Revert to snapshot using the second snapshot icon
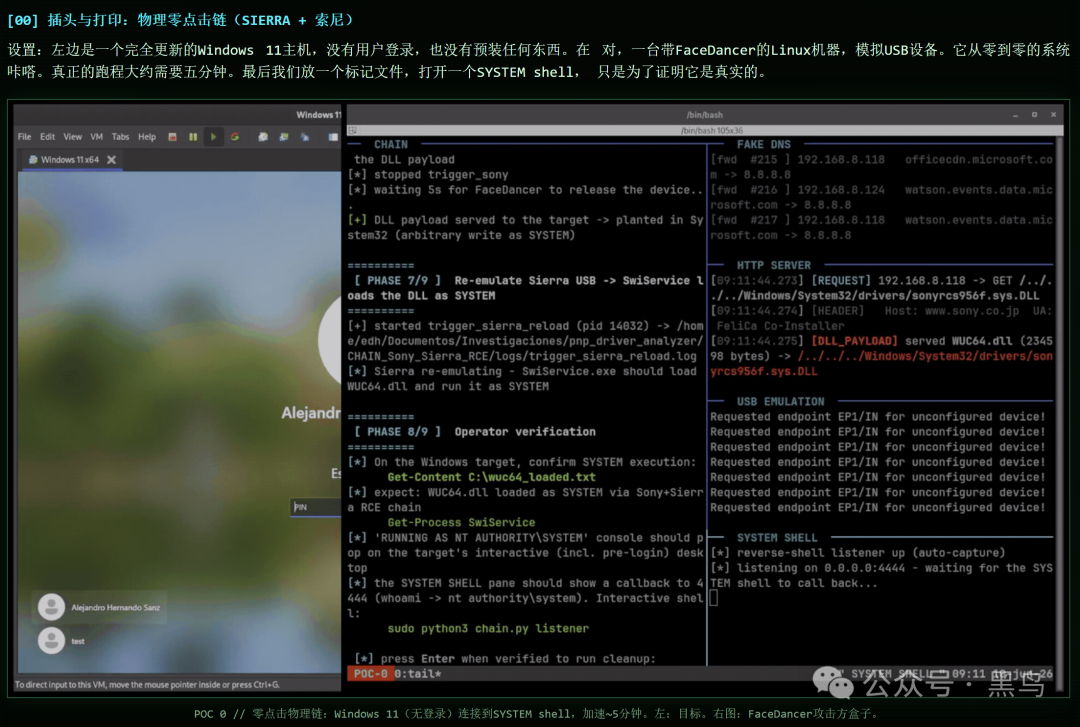 284,137
